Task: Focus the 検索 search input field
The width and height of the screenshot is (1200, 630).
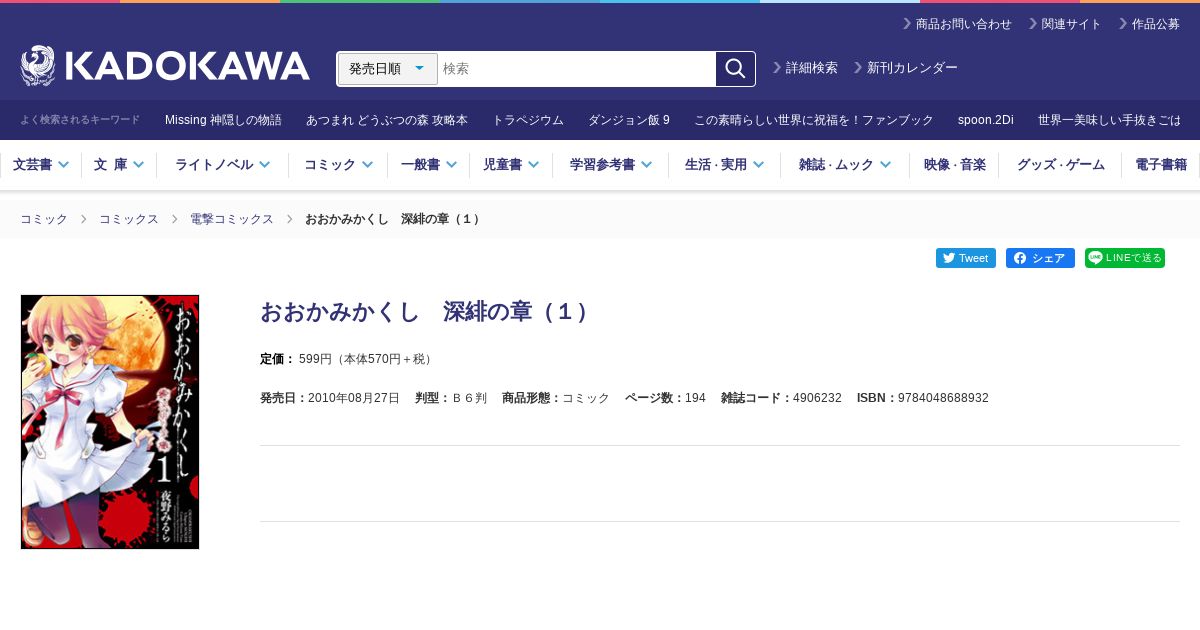Action: pyautogui.click(x=577, y=69)
